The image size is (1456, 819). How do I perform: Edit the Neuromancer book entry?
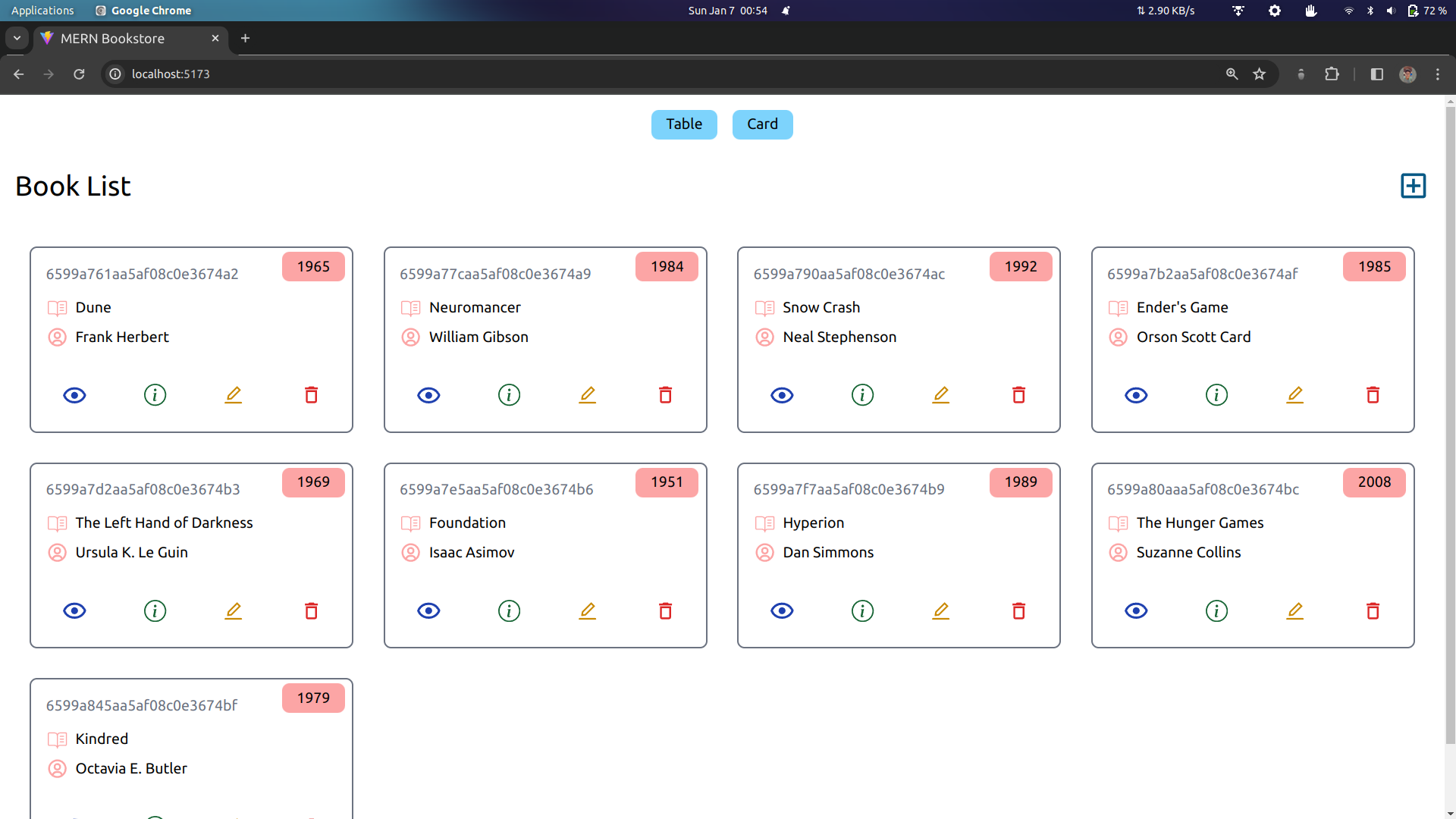coord(587,394)
